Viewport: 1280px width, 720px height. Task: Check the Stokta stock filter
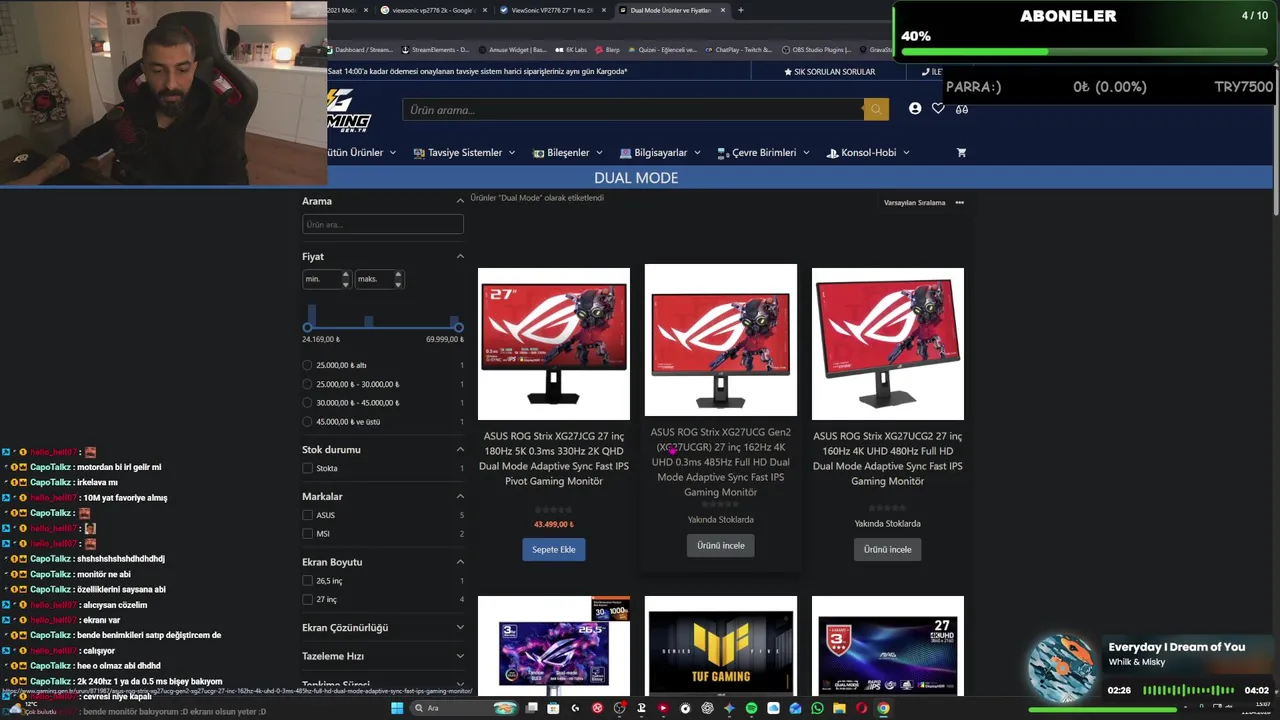[x=308, y=468]
